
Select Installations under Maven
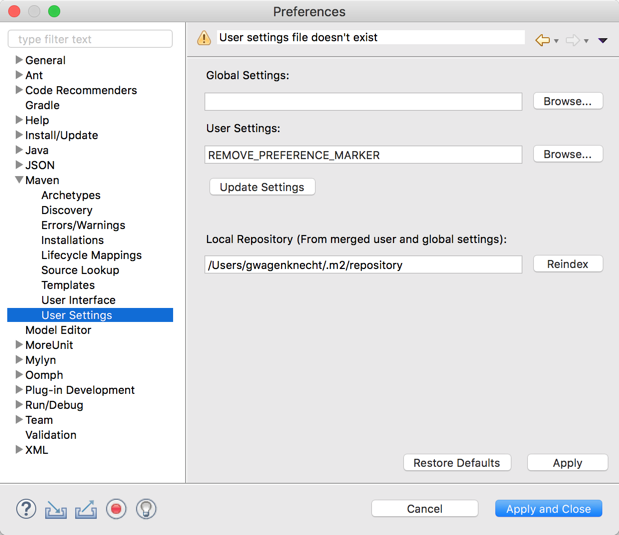point(72,240)
